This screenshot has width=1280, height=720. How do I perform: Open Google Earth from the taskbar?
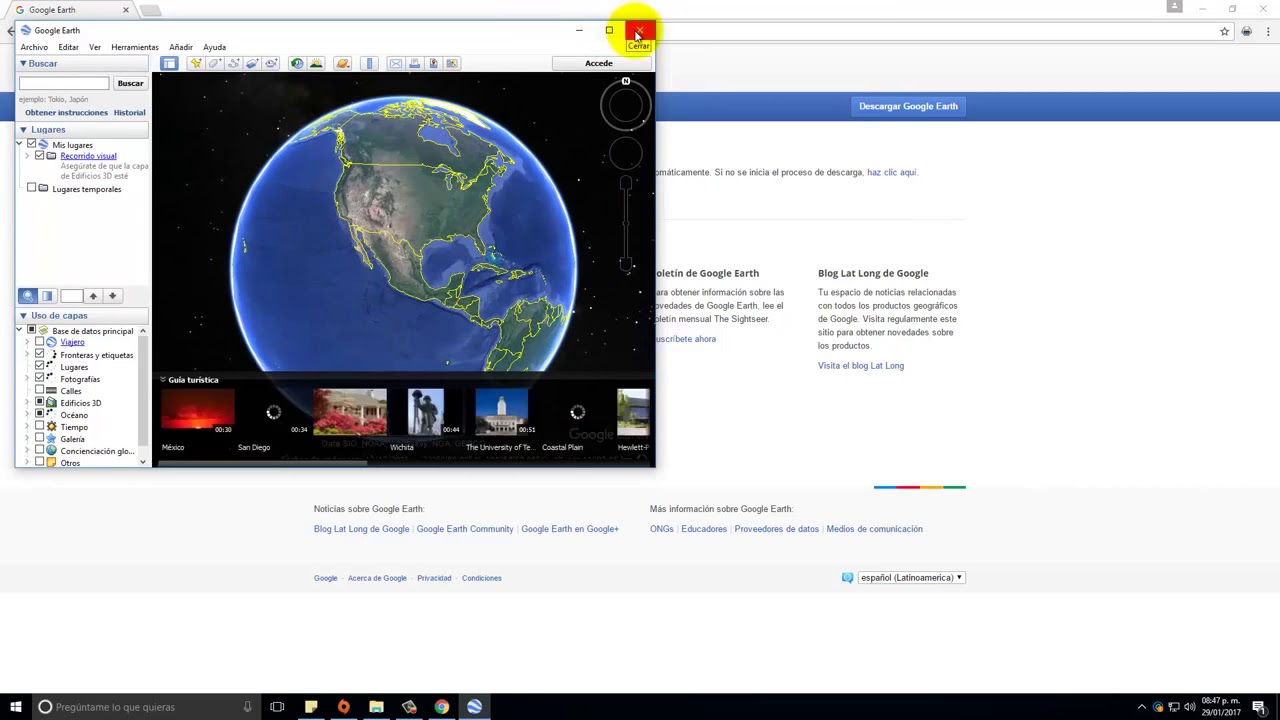click(474, 707)
